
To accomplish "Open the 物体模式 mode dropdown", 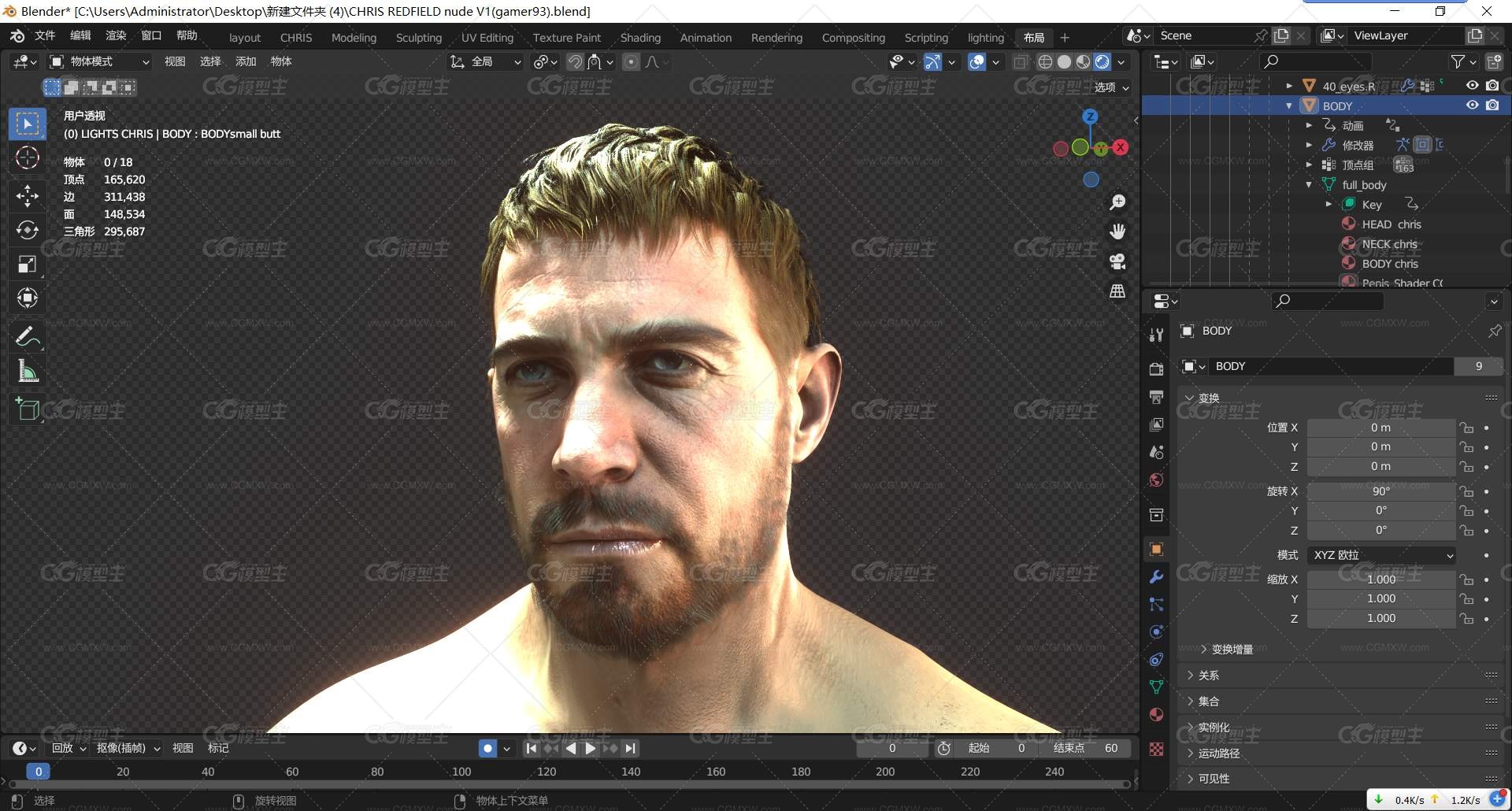I will [99, 61].
